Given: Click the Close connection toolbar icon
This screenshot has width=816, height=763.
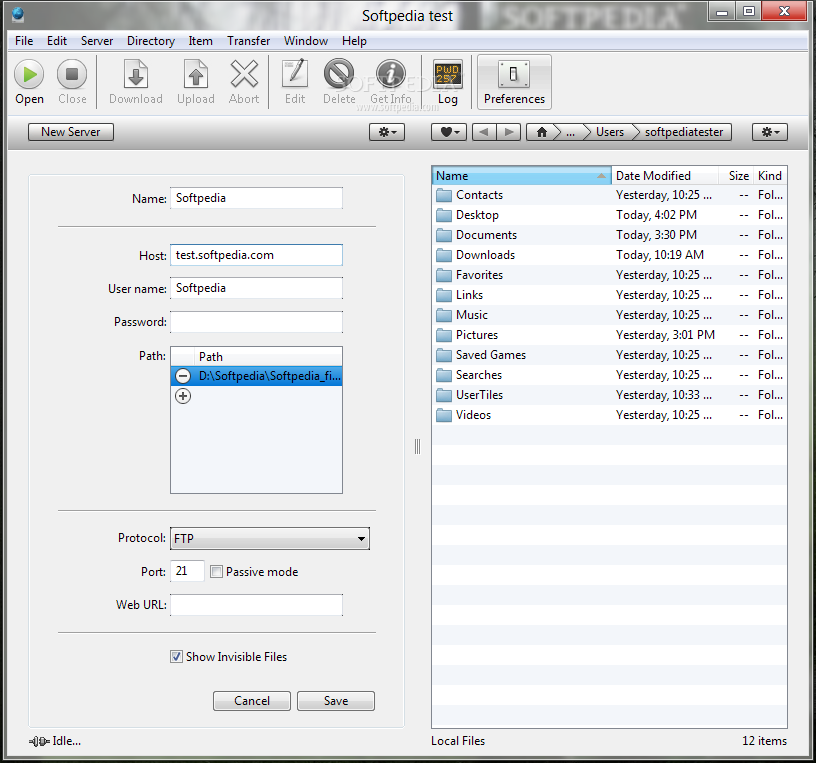Looking at the screenshot, I should [72, 74].
